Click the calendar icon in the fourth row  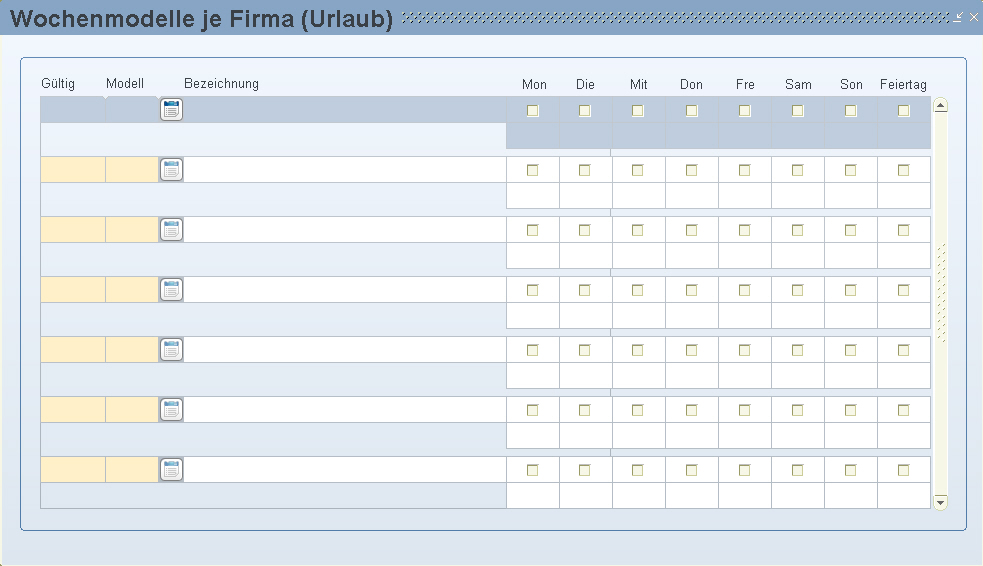pyautogui.click(x=171, y=290)
